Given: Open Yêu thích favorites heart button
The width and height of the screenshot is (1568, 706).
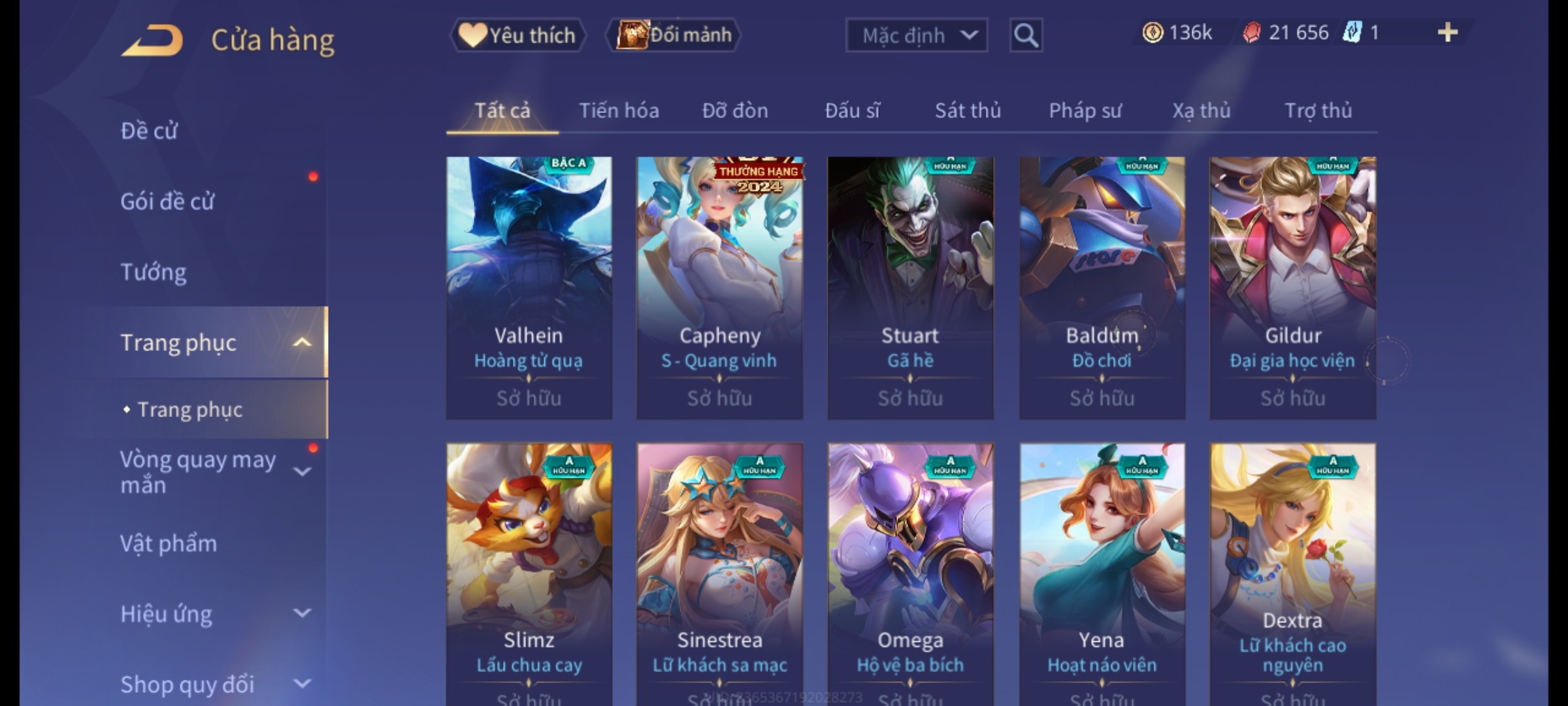Looking at the screenshot, I should pos(517,35).
